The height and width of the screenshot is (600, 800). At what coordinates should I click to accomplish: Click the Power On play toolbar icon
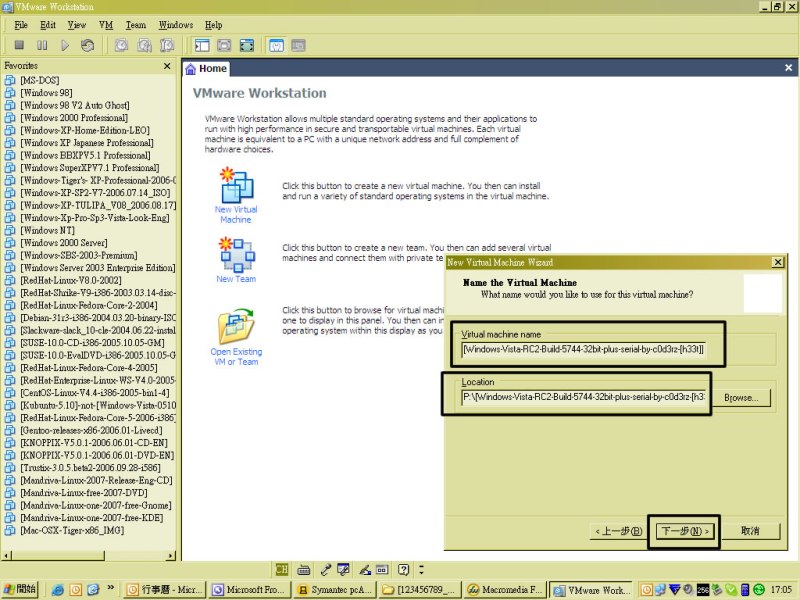coord(65,45)
